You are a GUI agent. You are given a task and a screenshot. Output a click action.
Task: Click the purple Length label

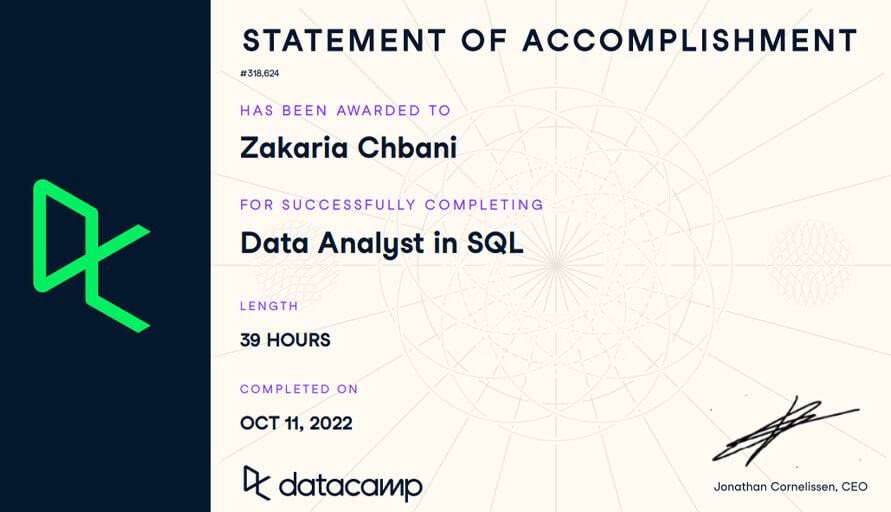(x=269, y=306)
